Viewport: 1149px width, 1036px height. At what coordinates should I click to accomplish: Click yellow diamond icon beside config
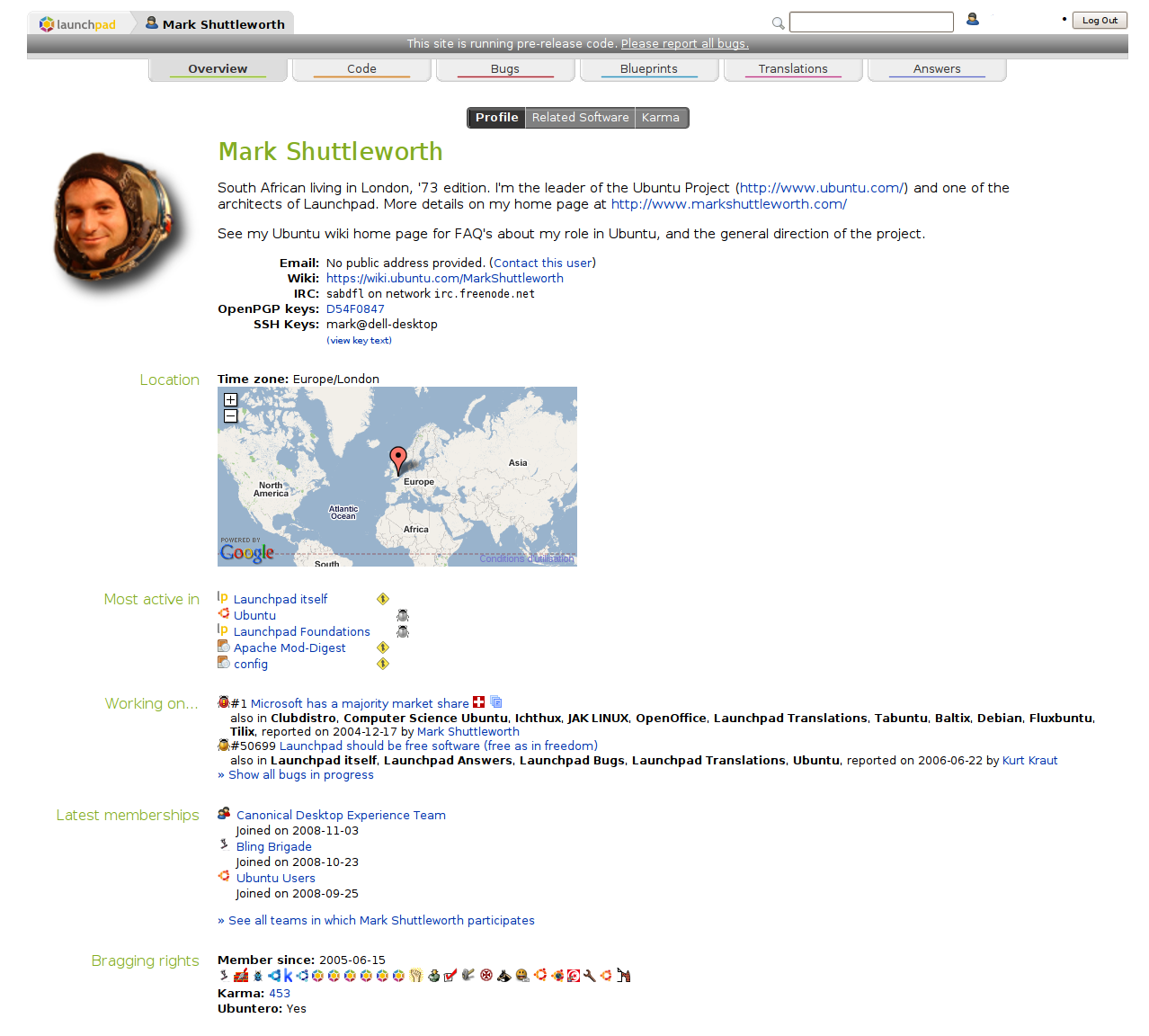[x=383, y=664]
